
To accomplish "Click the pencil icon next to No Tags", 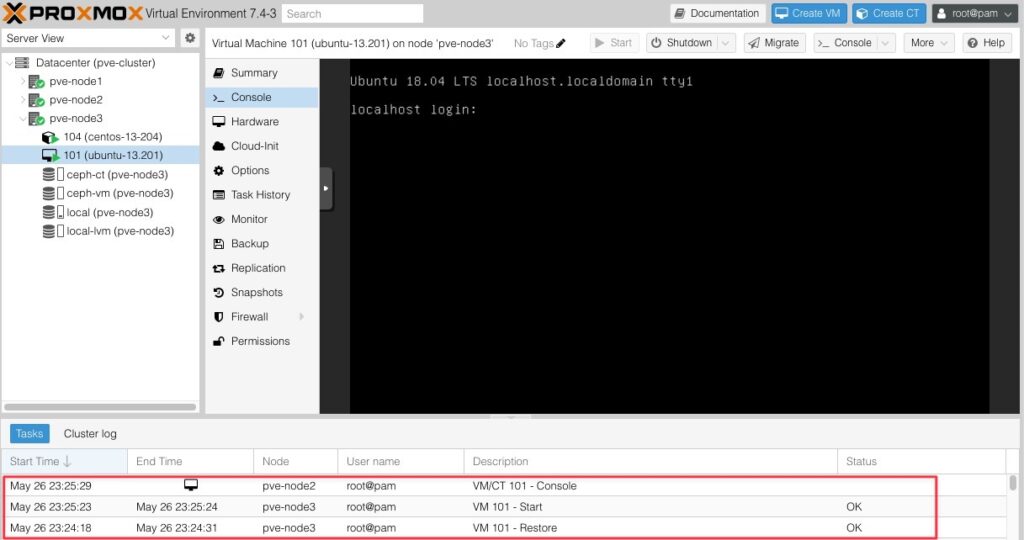I will pos(561,43).
